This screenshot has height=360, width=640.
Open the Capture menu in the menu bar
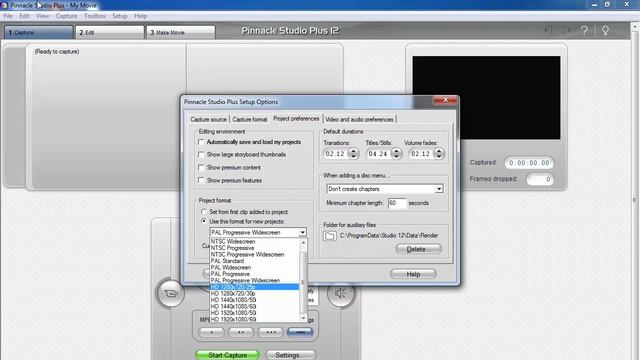(66, 16)
